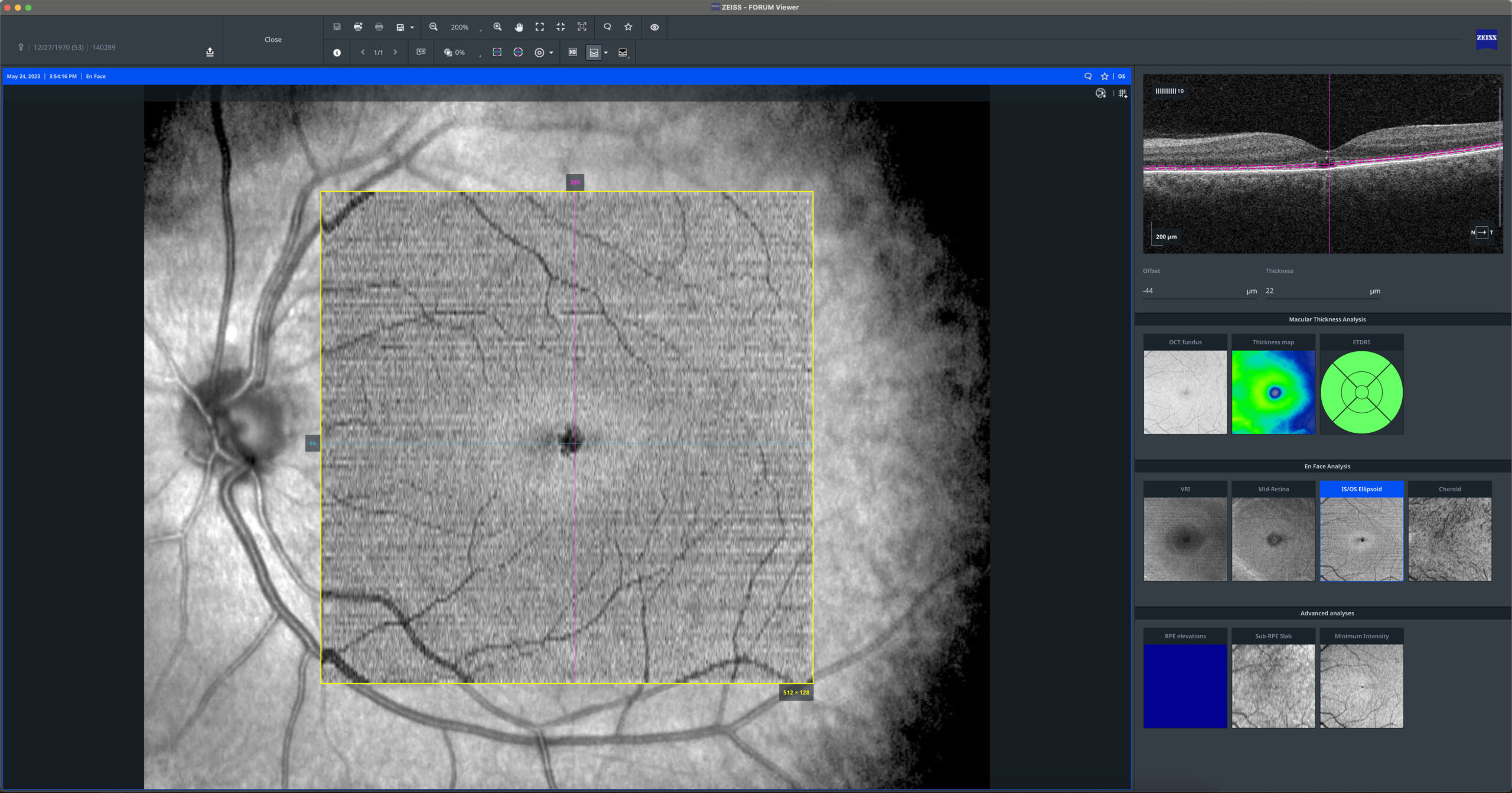This screenshot has width=1512, height=793.
Task: Open the layer segmentation dropdown arrow
Action: (x=605, y=53)
